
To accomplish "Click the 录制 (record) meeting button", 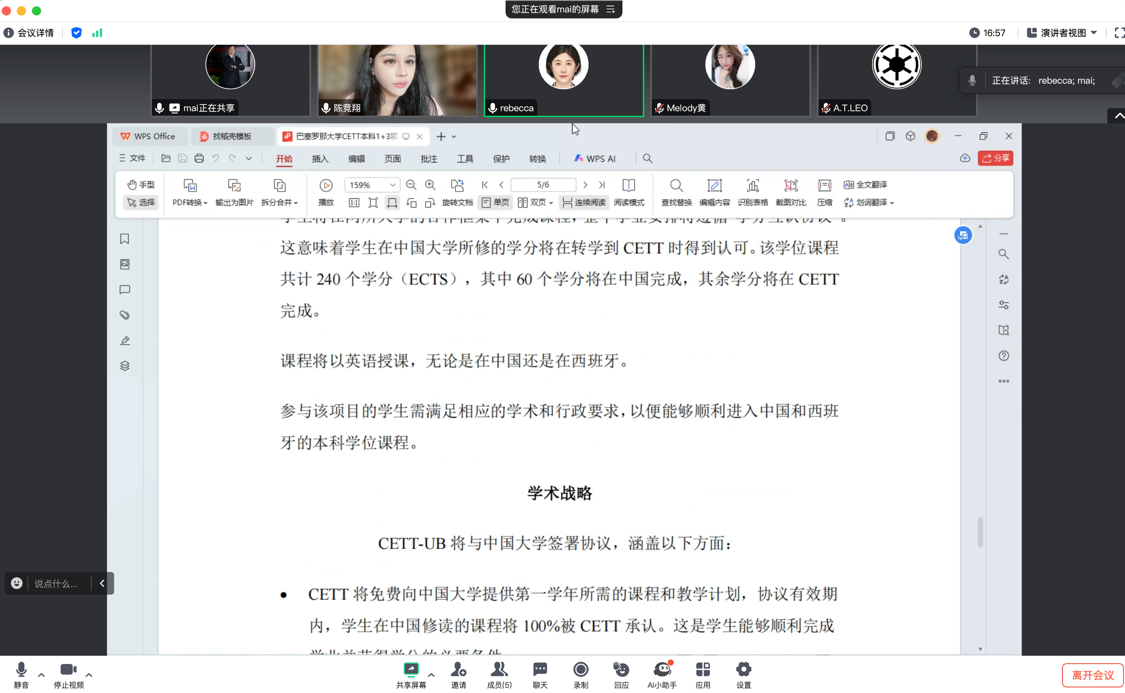I will pyautogui.click(x=581, y=675).
